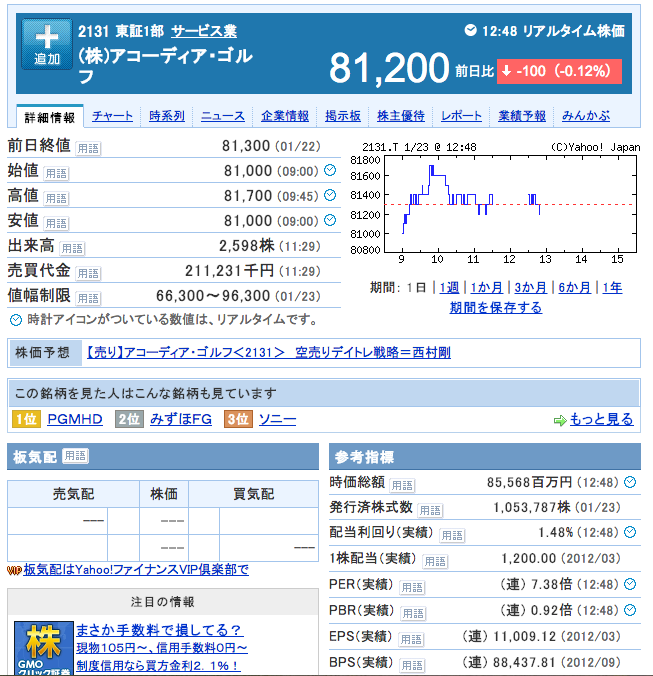This screenshot has height=676, width=653.
Task: Click the 81,200 current price value
Action: [389, 68]
